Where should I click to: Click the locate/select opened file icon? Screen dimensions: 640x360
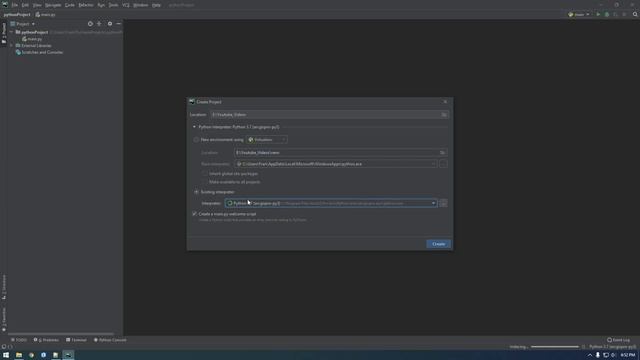(90, 24)
